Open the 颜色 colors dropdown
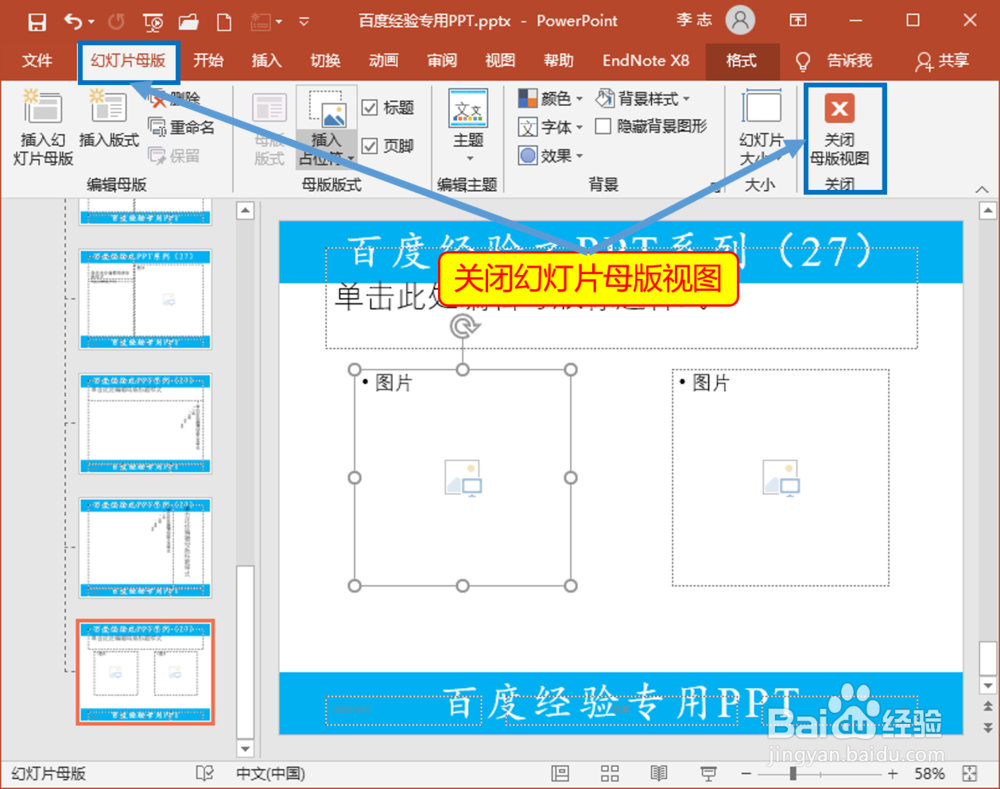 click(550, 98)
